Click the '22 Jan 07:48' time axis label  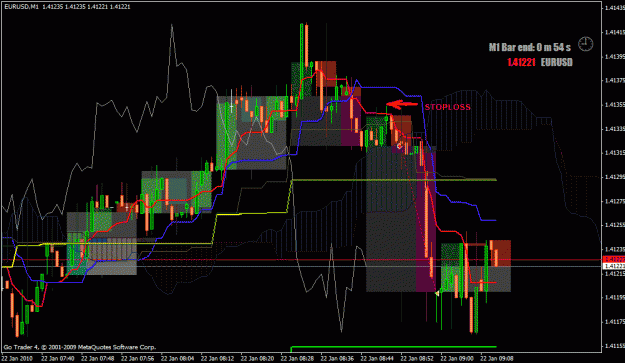pos(97,358)
